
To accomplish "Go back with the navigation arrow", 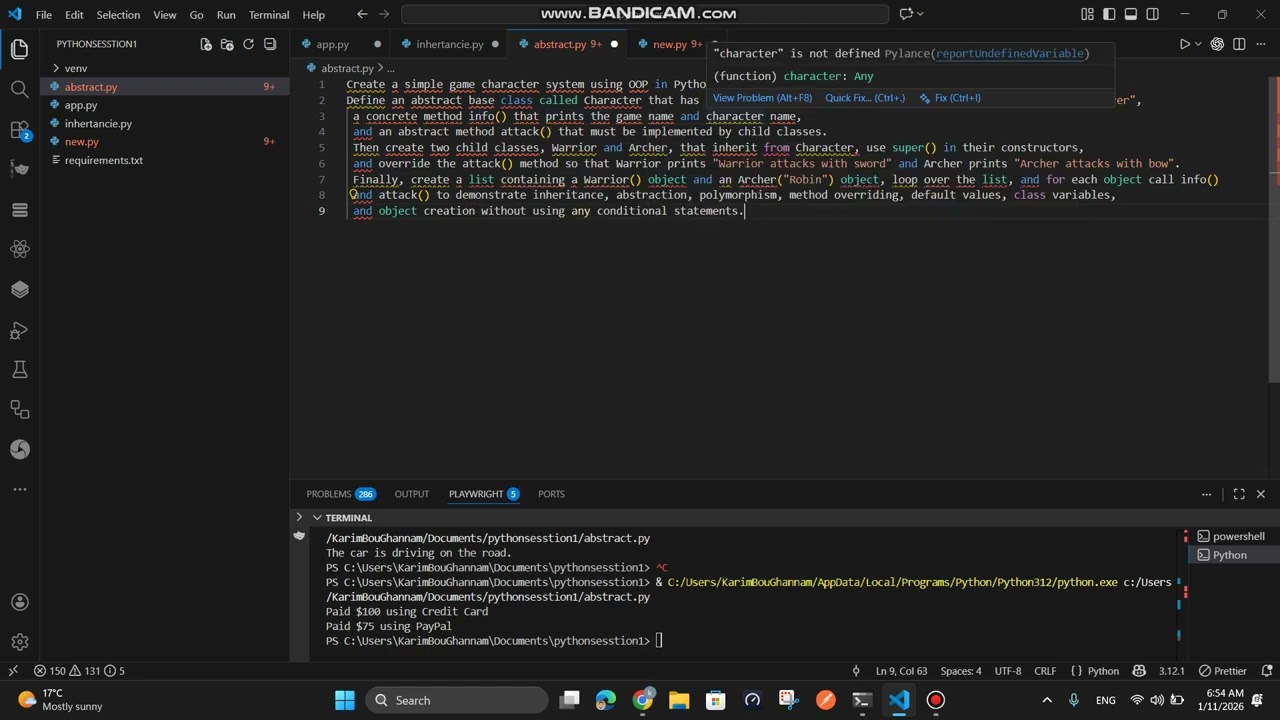I will pyautogui.click(x=362, y=14).
